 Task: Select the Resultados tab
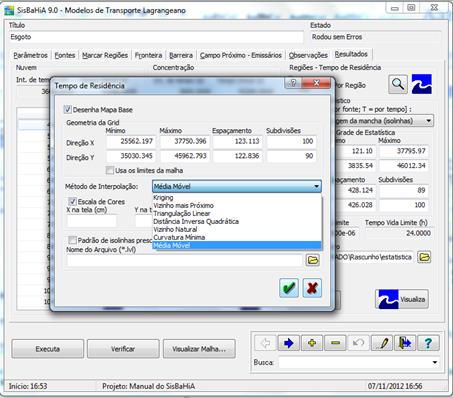(x=351, y=54)
